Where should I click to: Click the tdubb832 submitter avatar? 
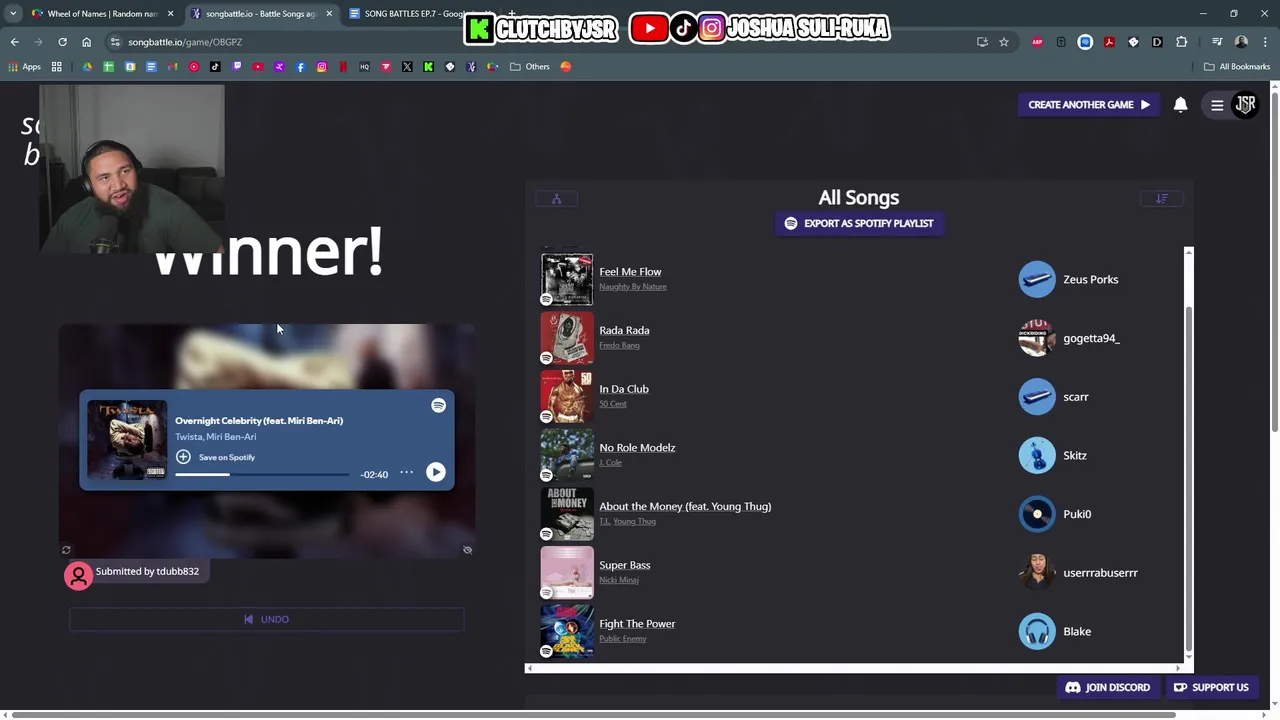click(x=78, y=575)
